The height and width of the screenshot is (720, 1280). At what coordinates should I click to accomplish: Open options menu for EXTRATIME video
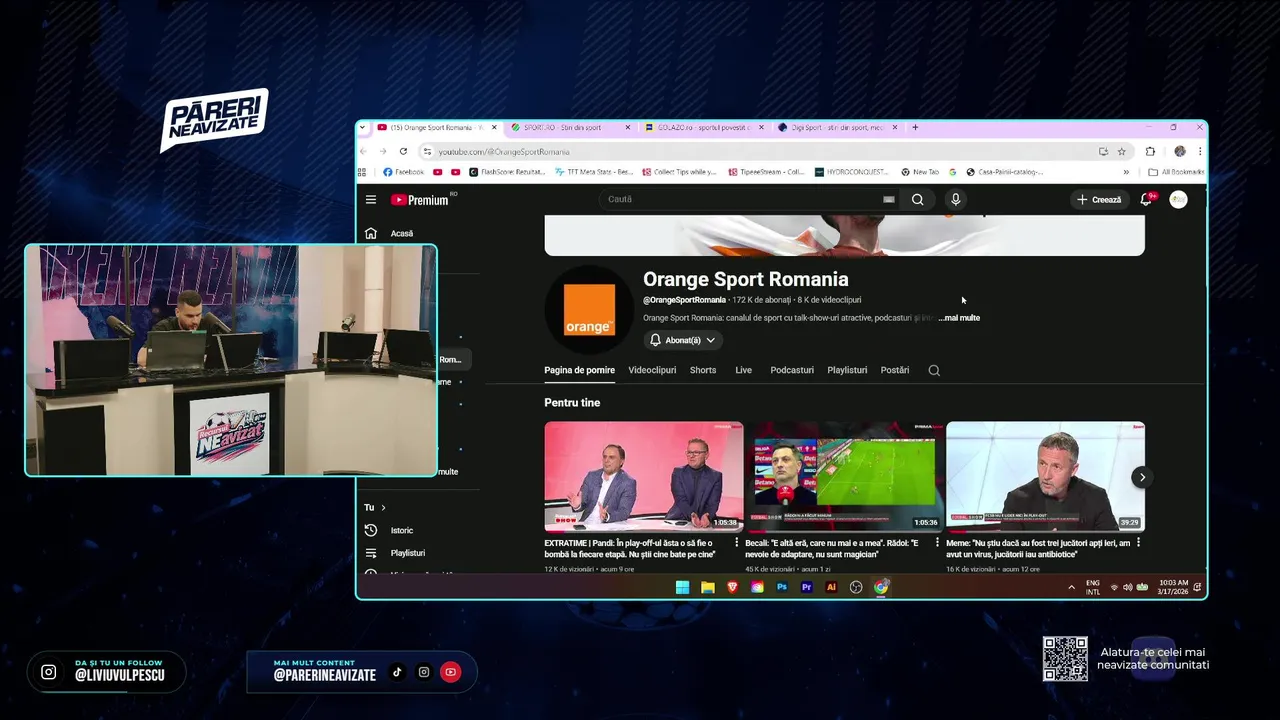[x=737, y=543]
